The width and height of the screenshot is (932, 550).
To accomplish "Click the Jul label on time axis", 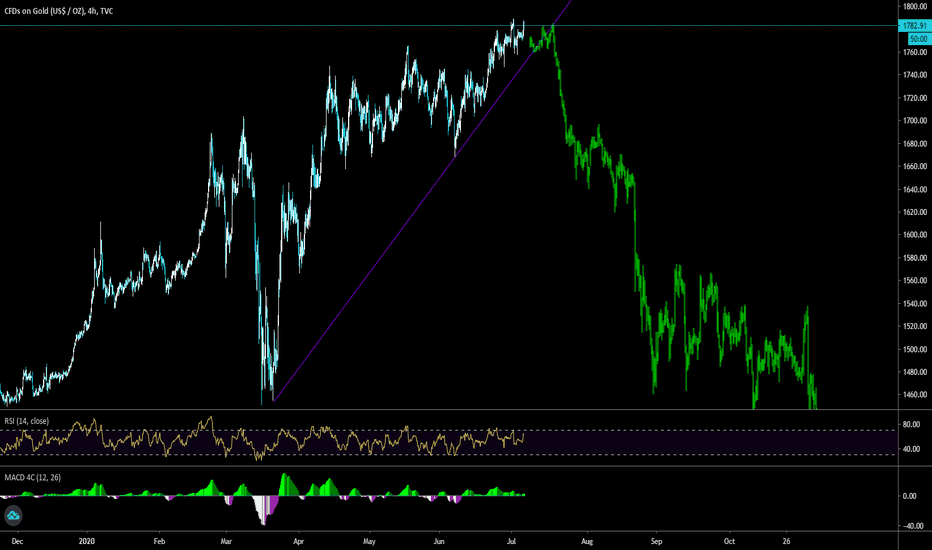I will pos(511,542).
